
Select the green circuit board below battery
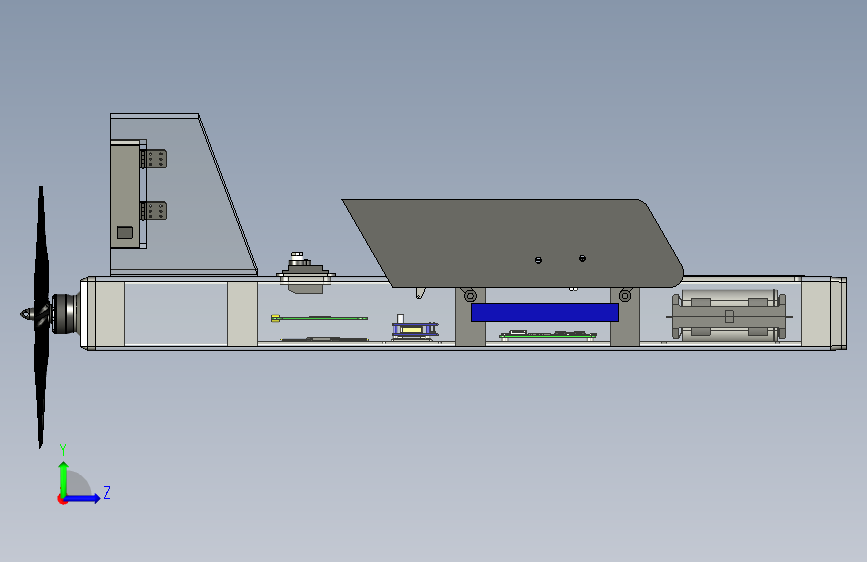(547, 335)
